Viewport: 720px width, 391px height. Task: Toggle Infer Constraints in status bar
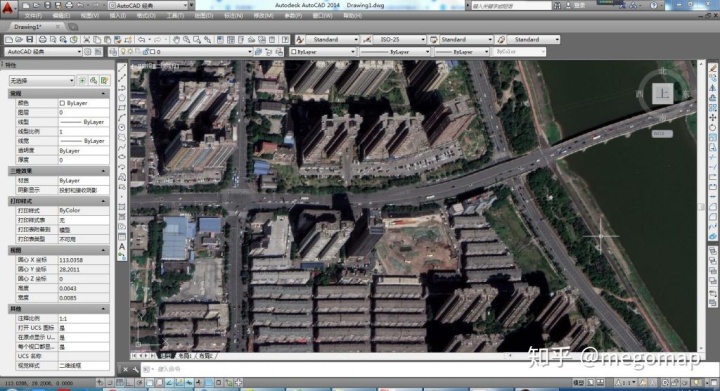100,382
